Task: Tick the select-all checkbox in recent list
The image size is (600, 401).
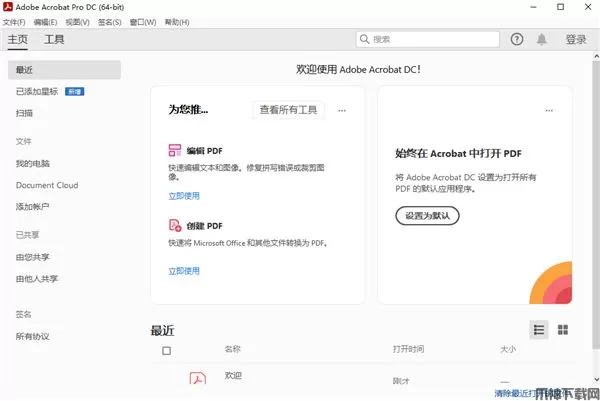Action: click(166, 350)
